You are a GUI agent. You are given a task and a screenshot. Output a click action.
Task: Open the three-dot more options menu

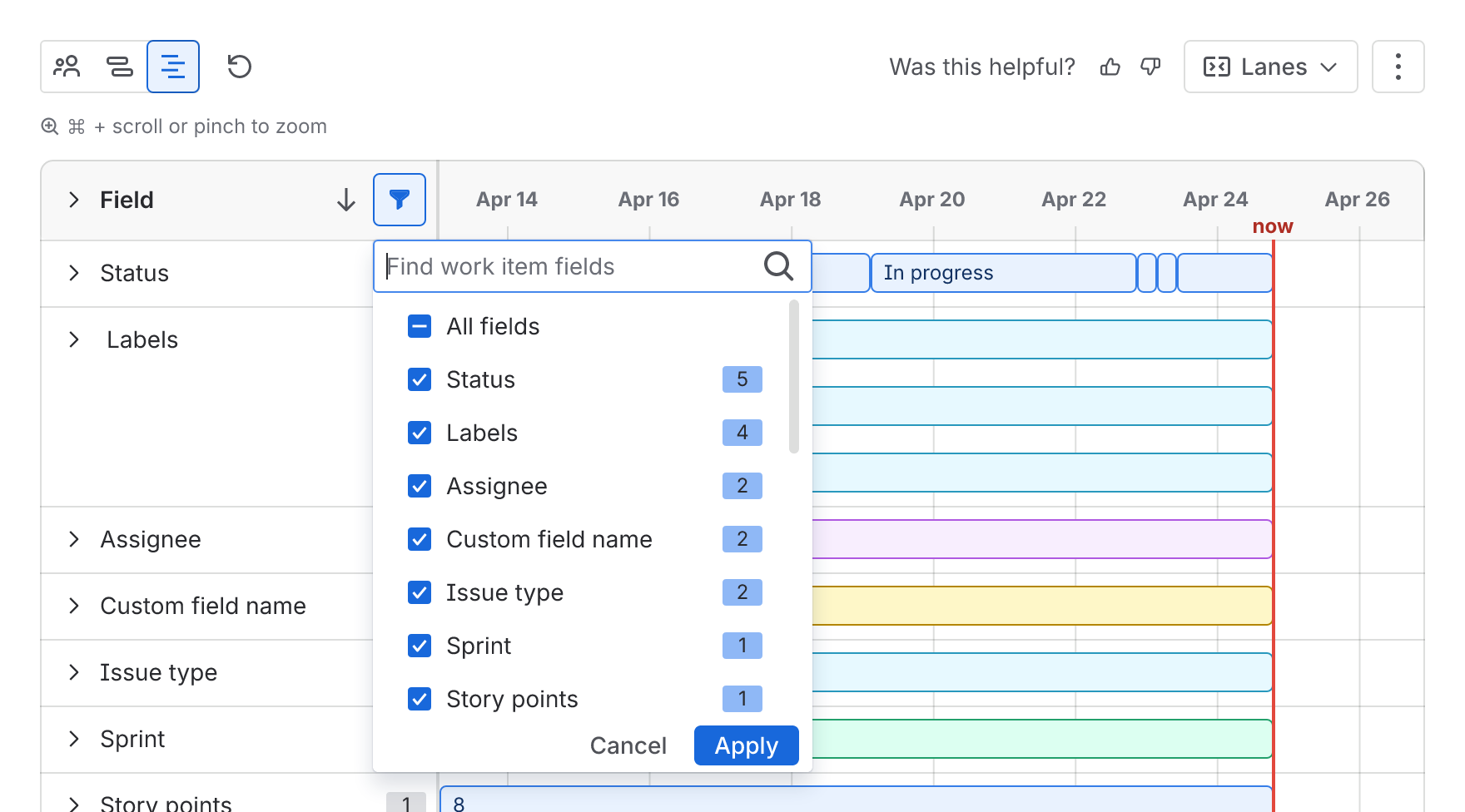1398,67
